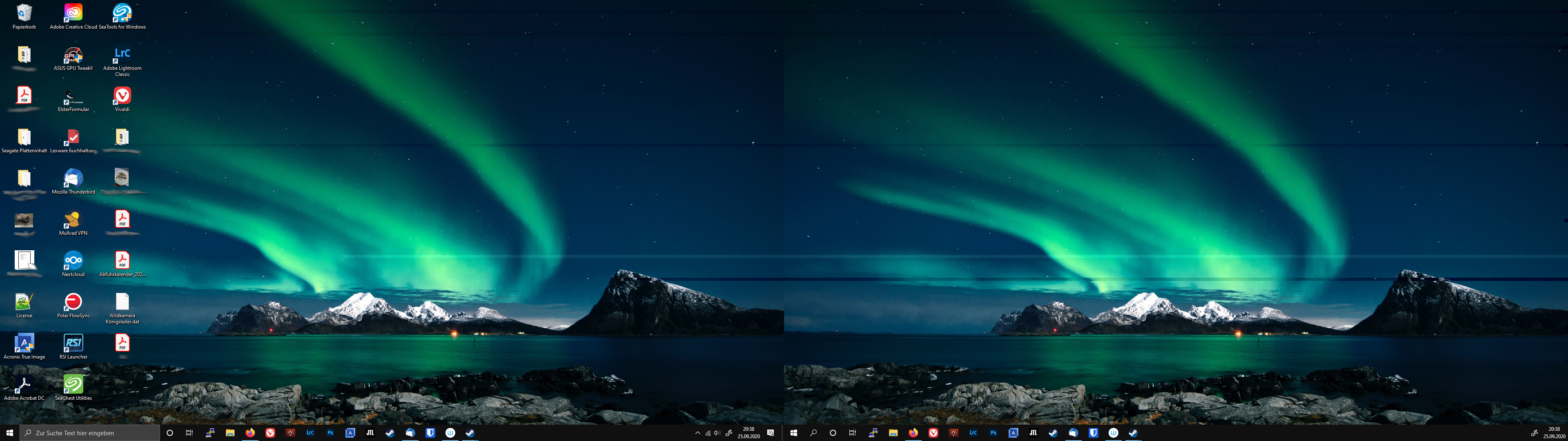Open RSI Launcher desktop shortcut
The width and height of the screenshot is (1568, 441).
(73, 343)
